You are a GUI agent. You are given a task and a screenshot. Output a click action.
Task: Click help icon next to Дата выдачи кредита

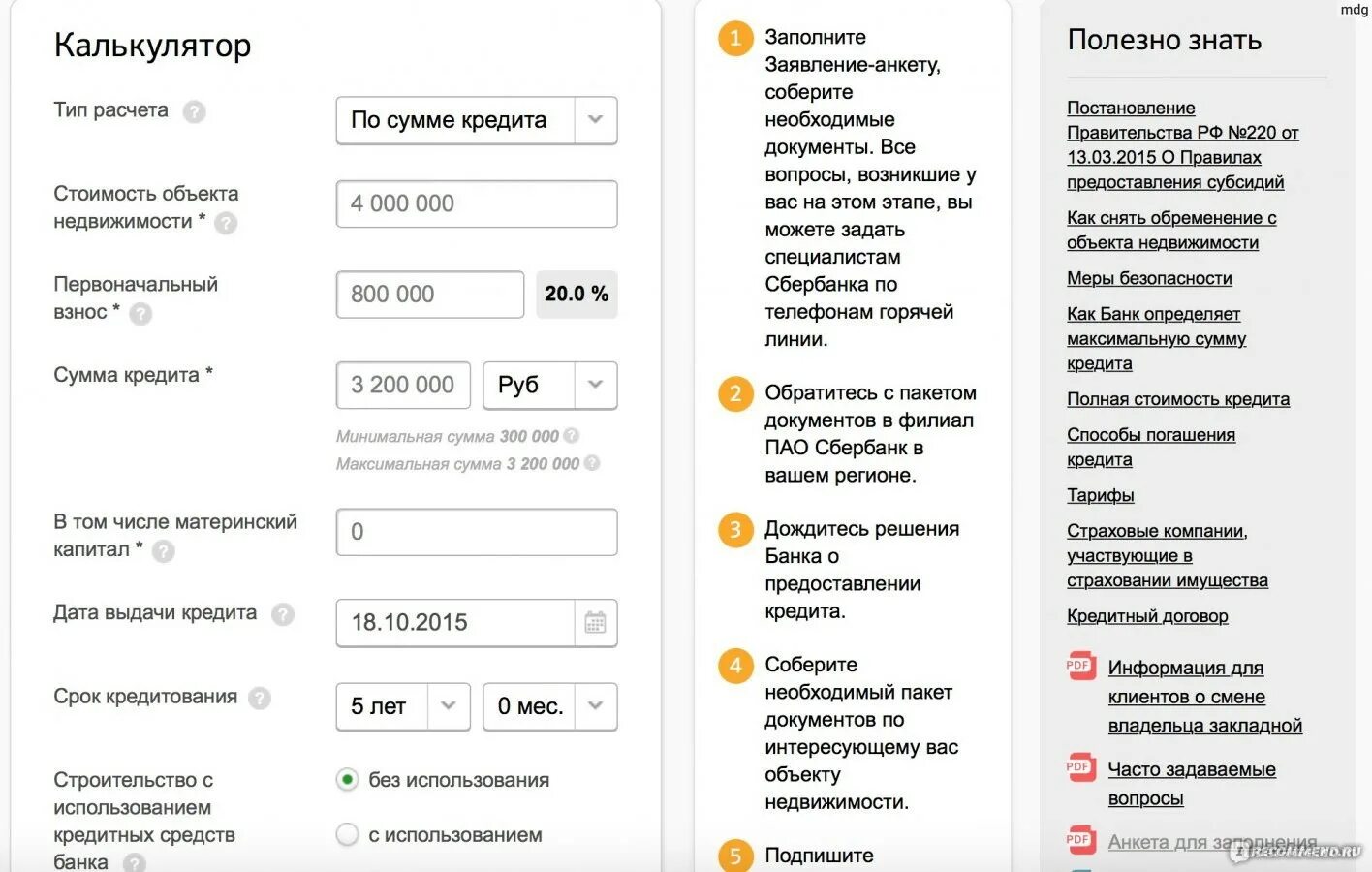click(282, 614)
